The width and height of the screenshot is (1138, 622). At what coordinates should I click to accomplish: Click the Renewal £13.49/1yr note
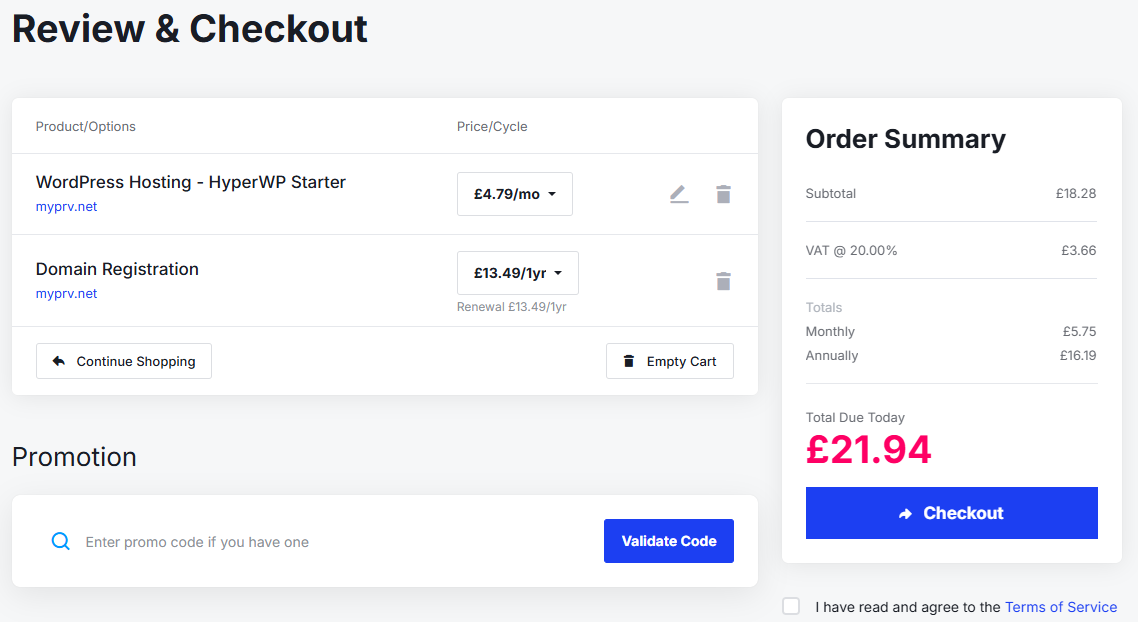(511, 307)
